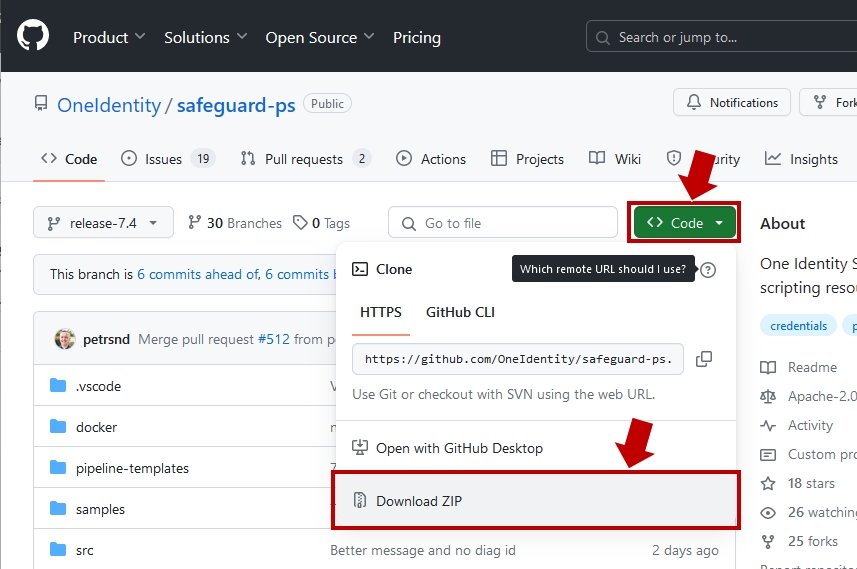Click the Pull requests count badge 2
This screenshot has width=857, height=569.
[x=361, y=159]
